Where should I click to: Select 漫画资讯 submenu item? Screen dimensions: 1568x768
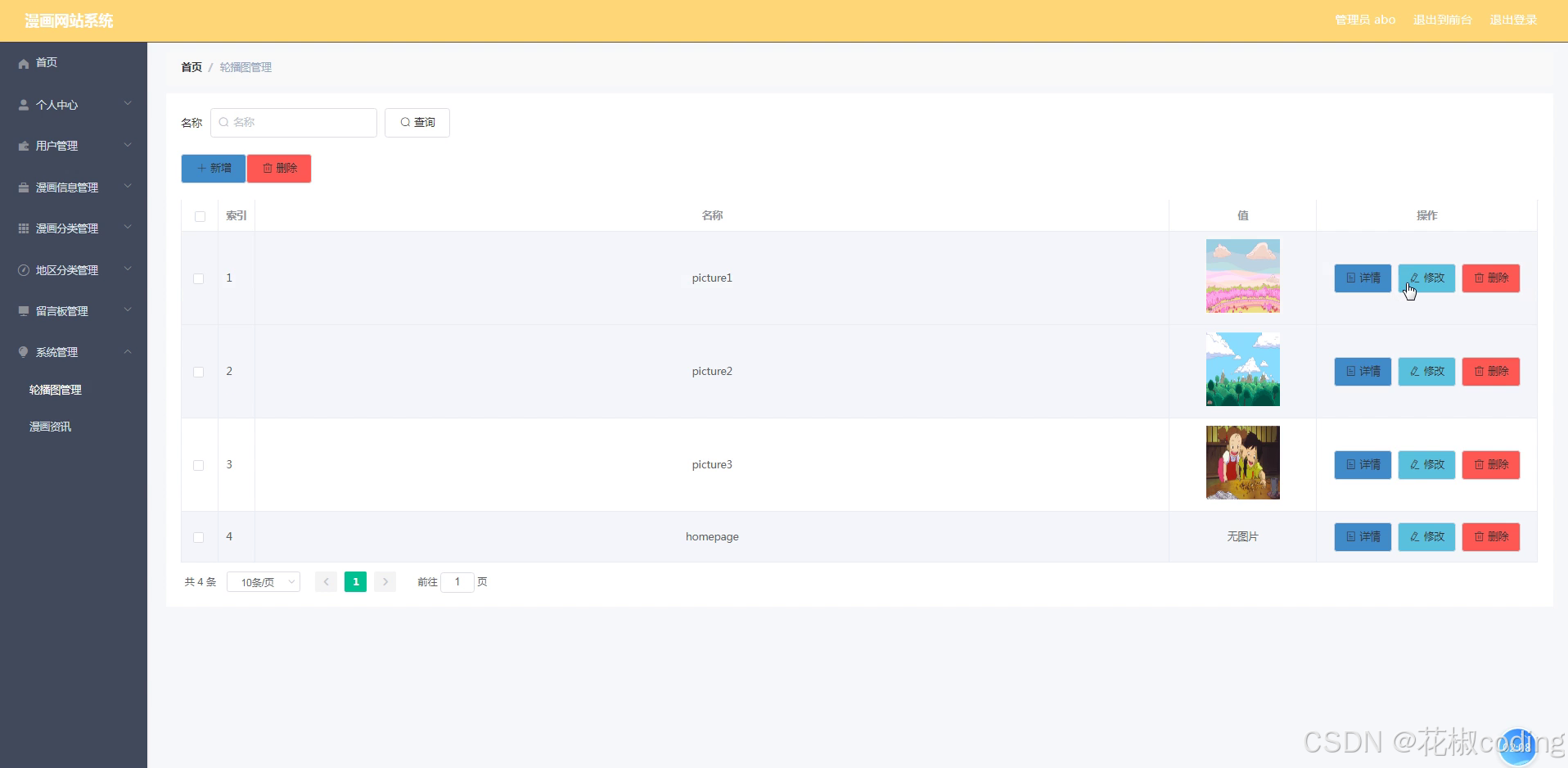point(51,427)
